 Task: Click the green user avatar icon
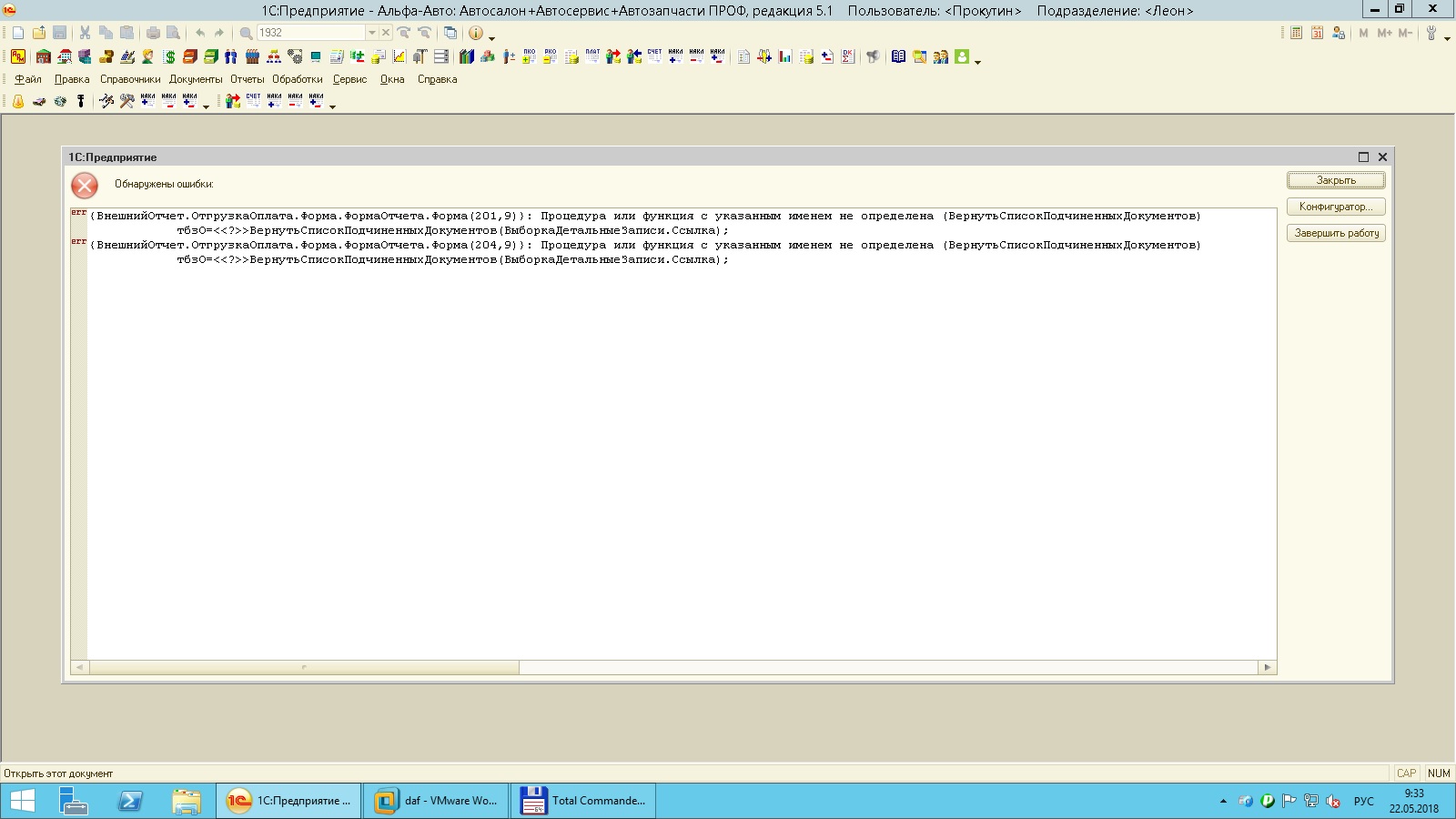click(x=962, y=56)
